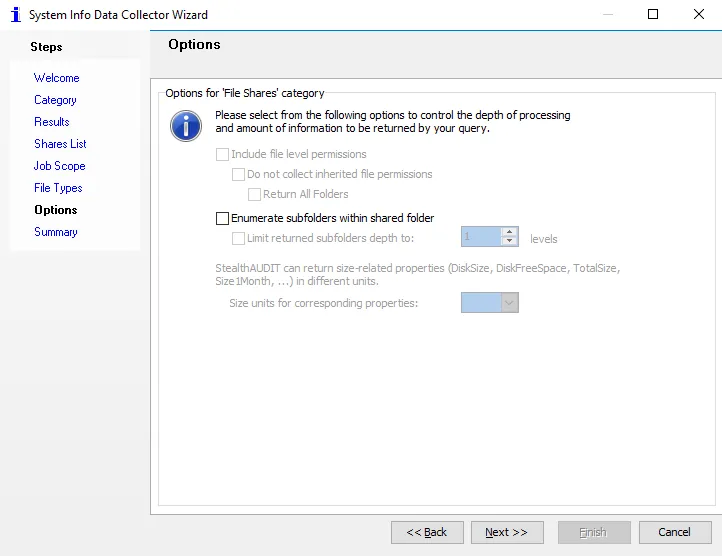
Task: Click 'Size units for corresponding properties:' label
Action: pyautogui.click(x=324, y=303)
